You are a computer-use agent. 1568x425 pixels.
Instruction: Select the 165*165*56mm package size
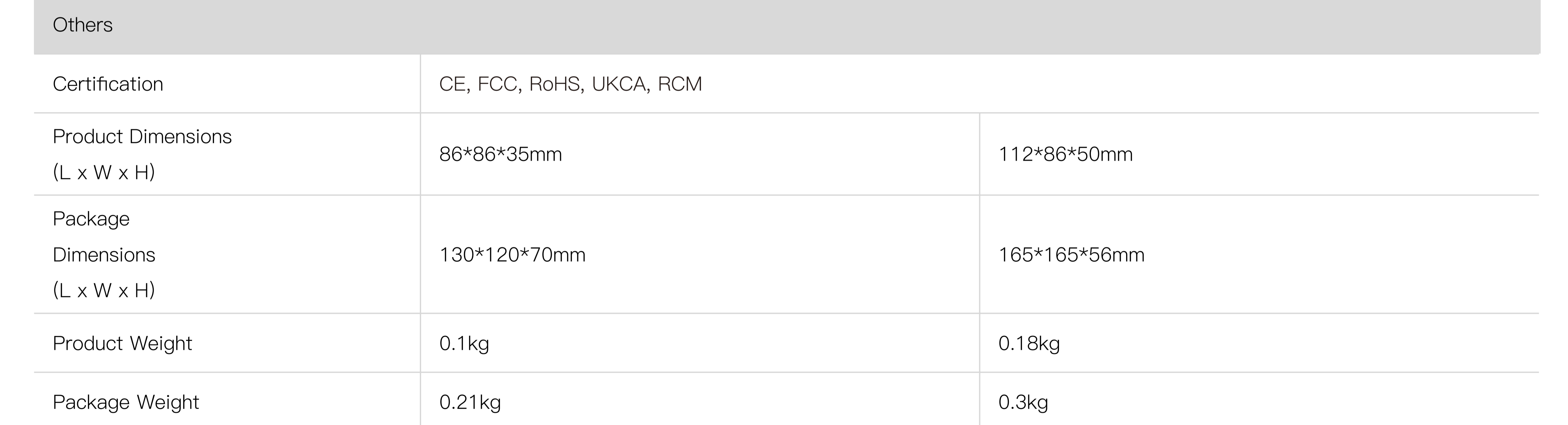1071,255
